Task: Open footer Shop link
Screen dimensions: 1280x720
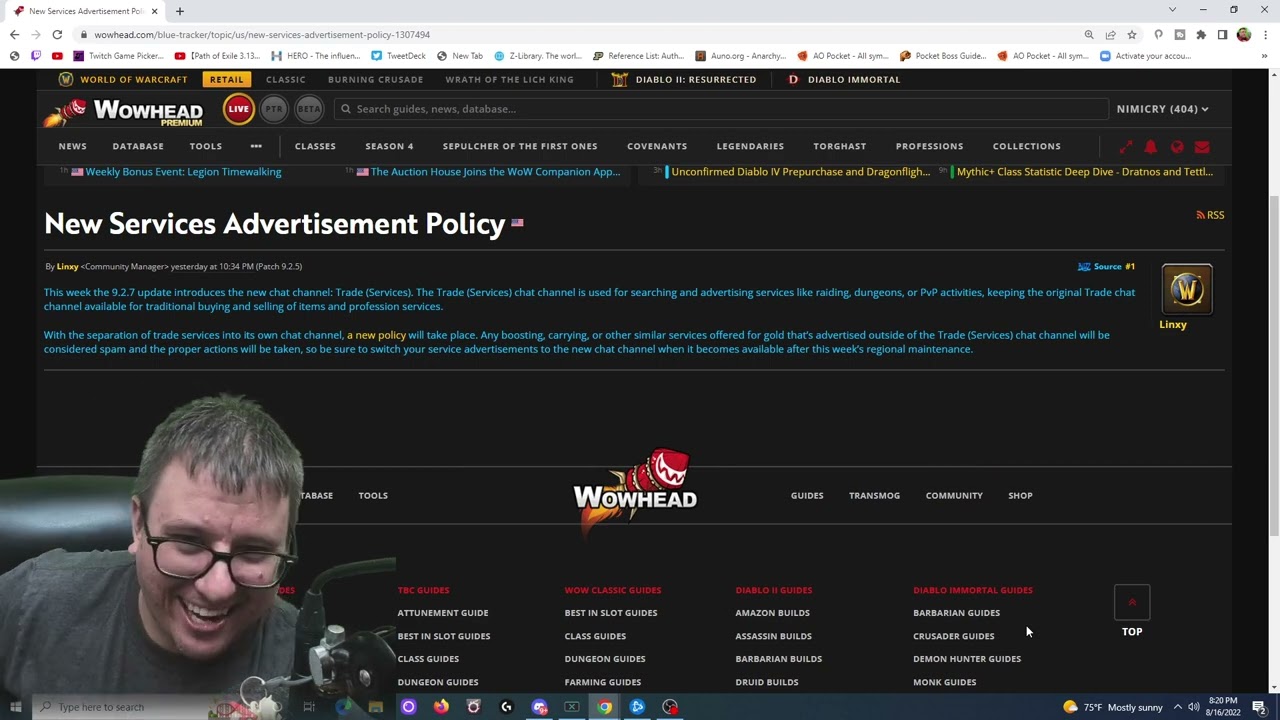Action: [x=1020, y=496]
